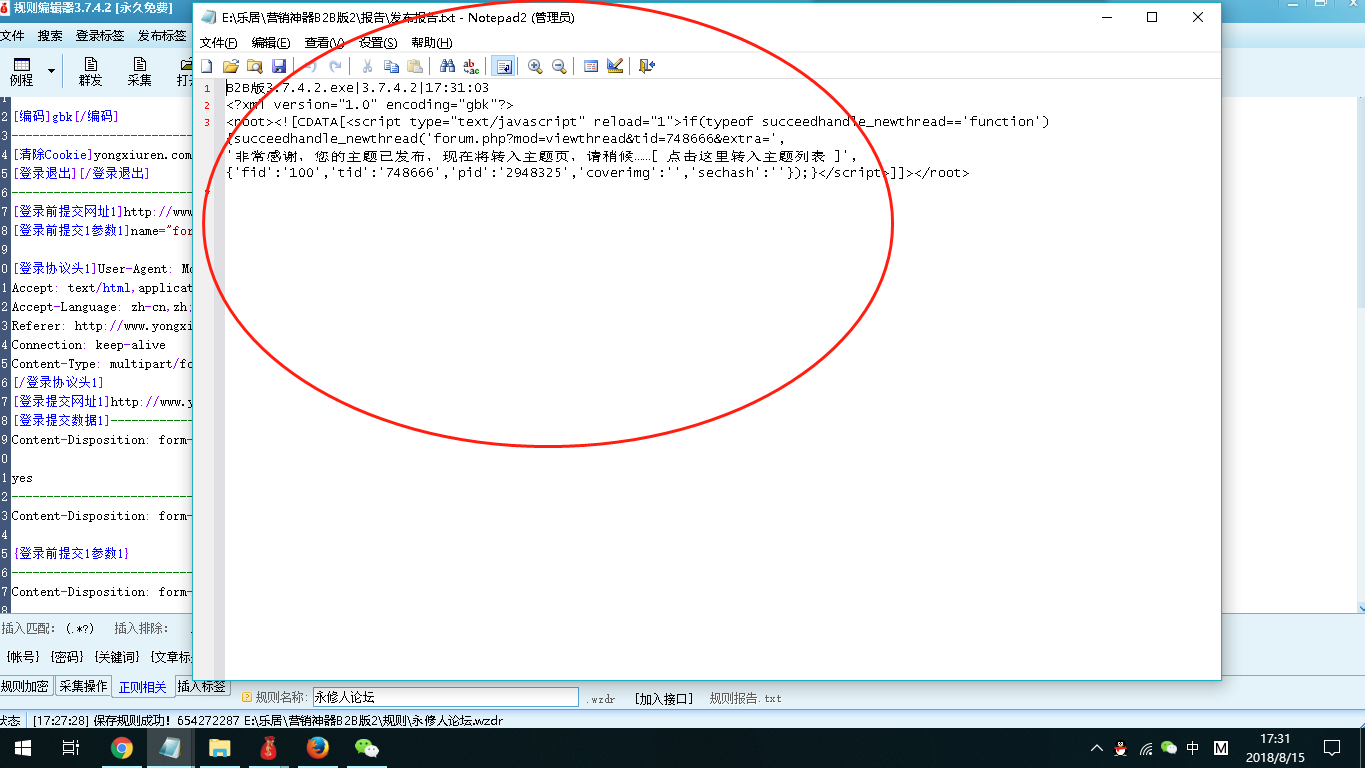Zoom out using the magnifier minus icon

tap(559, 66)
